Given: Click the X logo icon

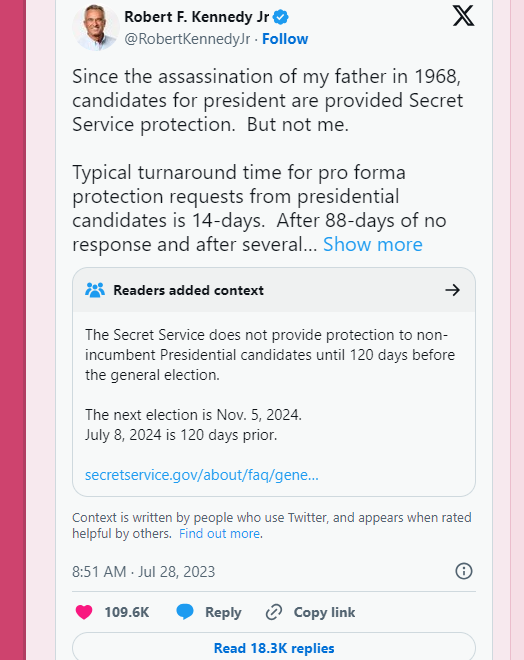Looking at the screenshot, I should 463,16.
